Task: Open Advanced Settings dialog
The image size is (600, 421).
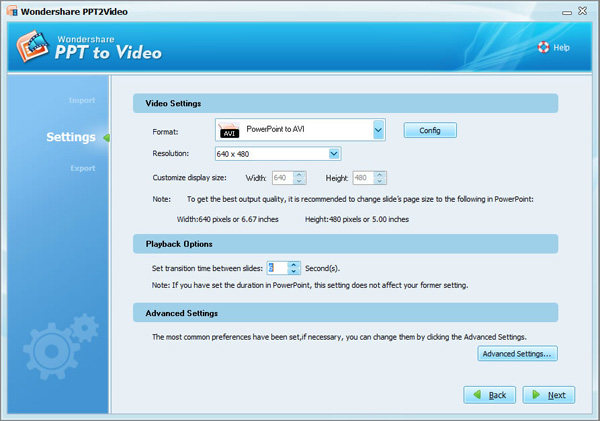Action: [x=517, y=354]
